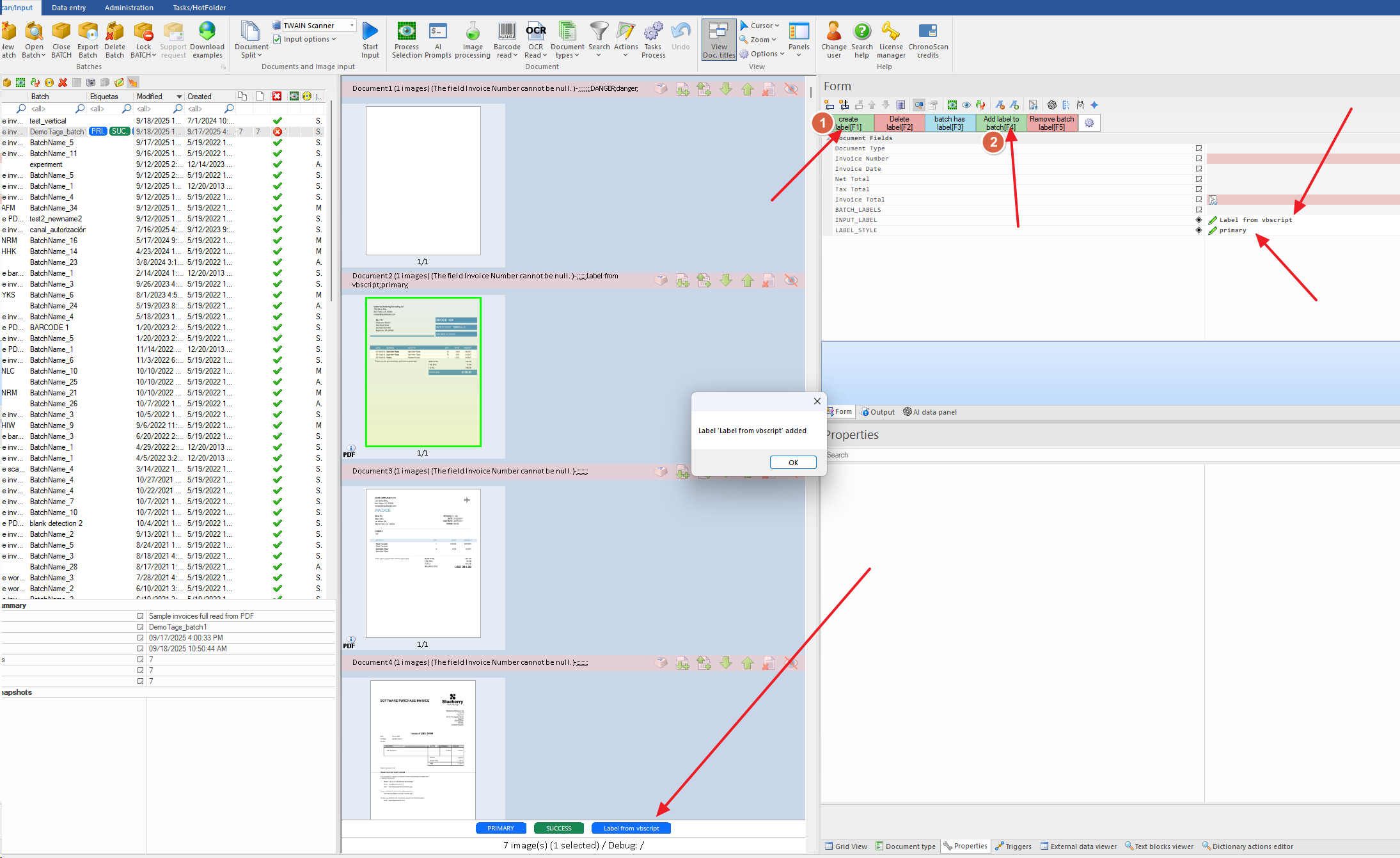Toggle the Invoice Number field checkbox

(x=1199, y=159)
